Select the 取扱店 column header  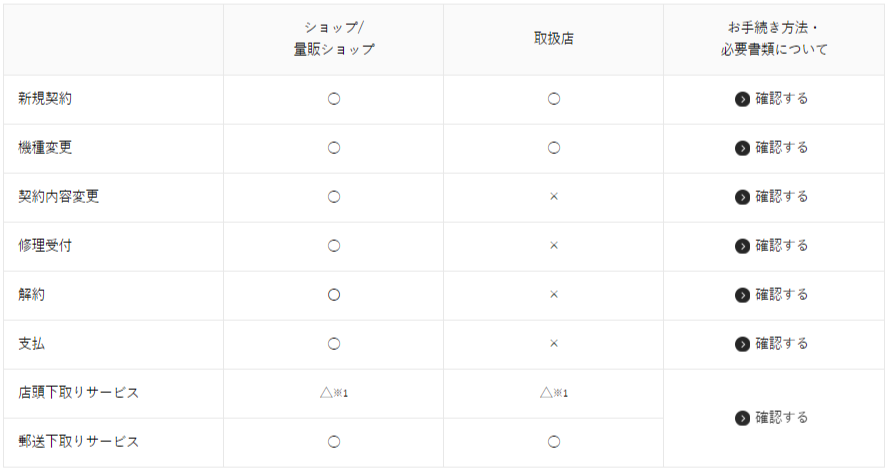(x=553, y=39)
